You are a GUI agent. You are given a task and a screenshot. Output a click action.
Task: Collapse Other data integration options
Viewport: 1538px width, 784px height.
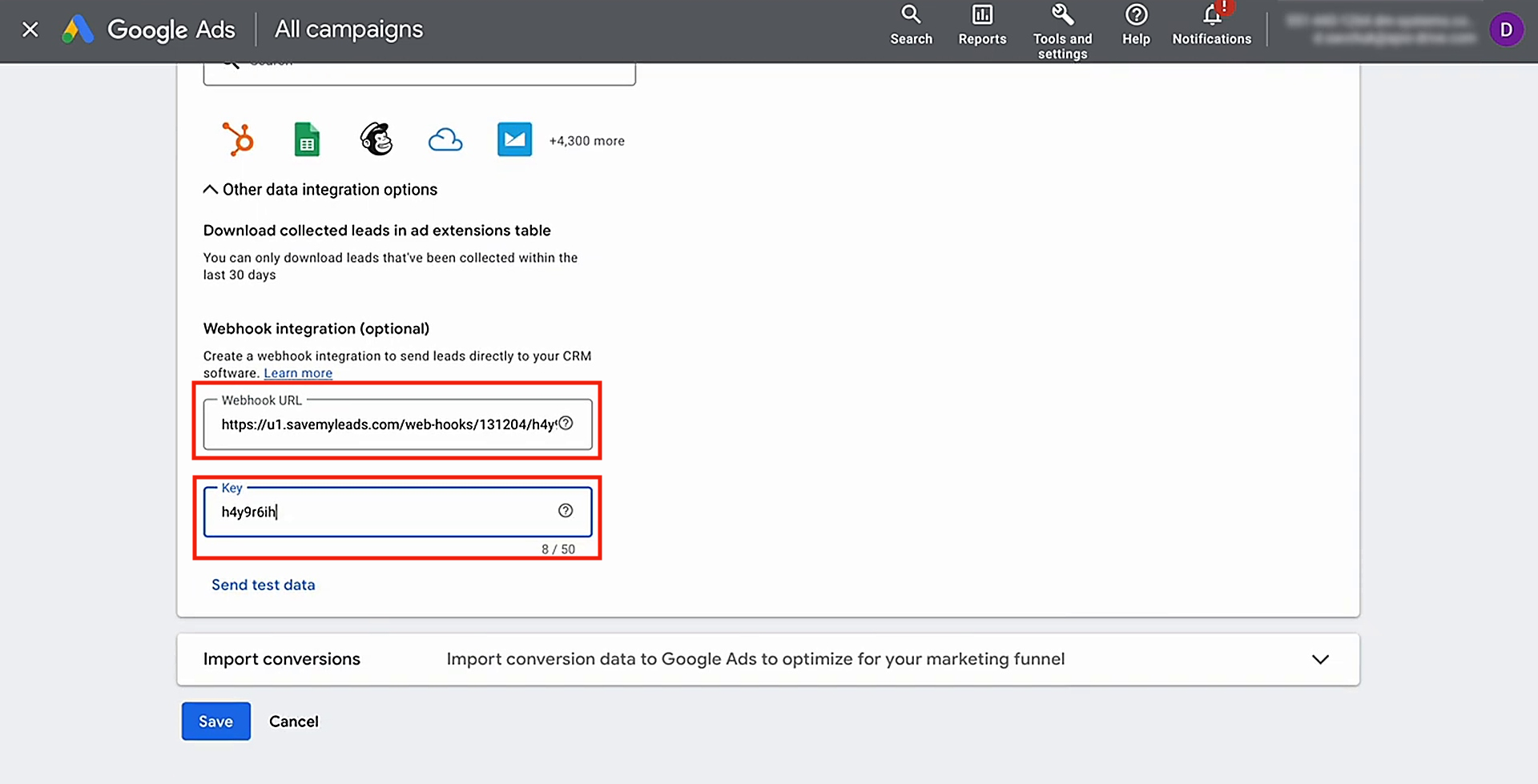(x=320, y=190)
